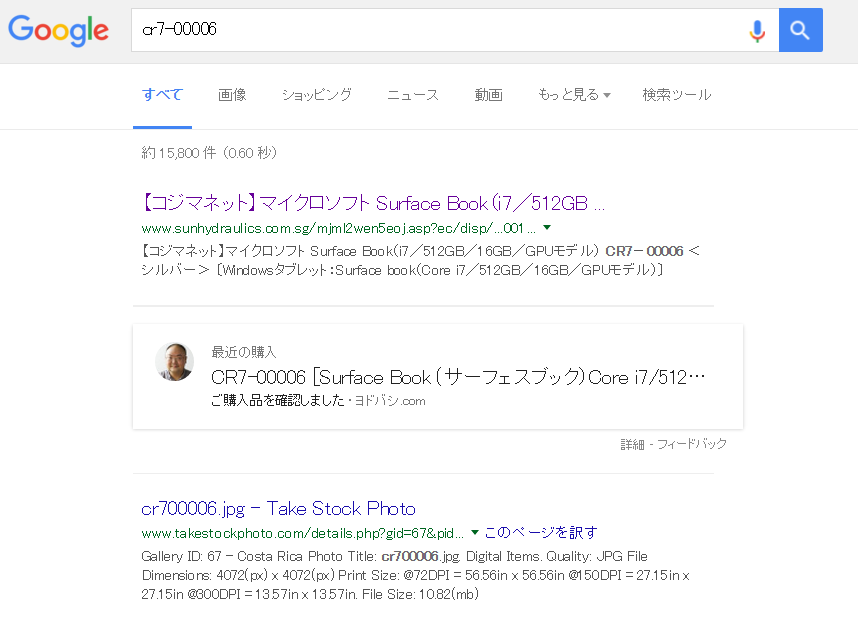Click the Google logo
This screenshot has width=858, height=621.
tap(58, 30)
